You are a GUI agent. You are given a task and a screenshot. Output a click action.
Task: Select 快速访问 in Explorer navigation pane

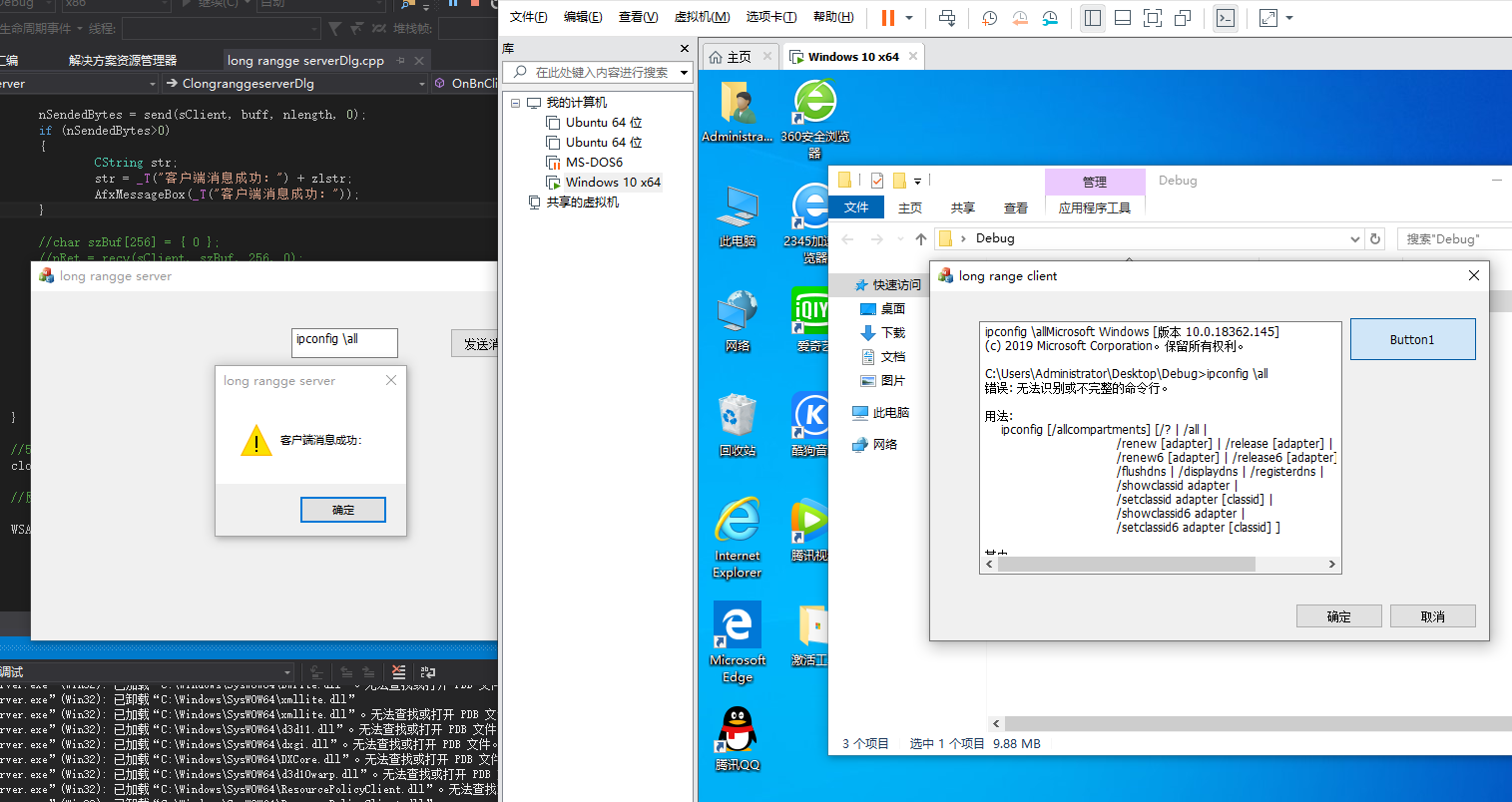coord(888,285)
